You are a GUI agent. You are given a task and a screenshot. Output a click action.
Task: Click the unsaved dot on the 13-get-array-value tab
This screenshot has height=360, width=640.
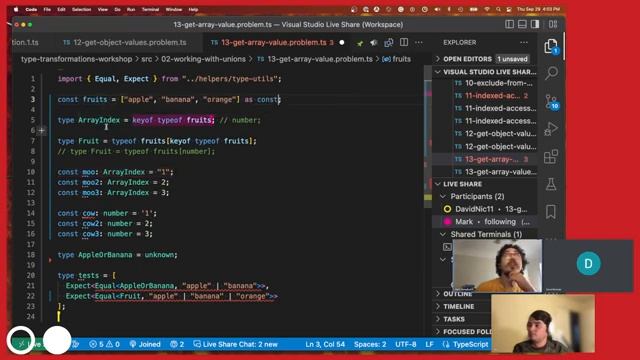[x=342, y=42]
